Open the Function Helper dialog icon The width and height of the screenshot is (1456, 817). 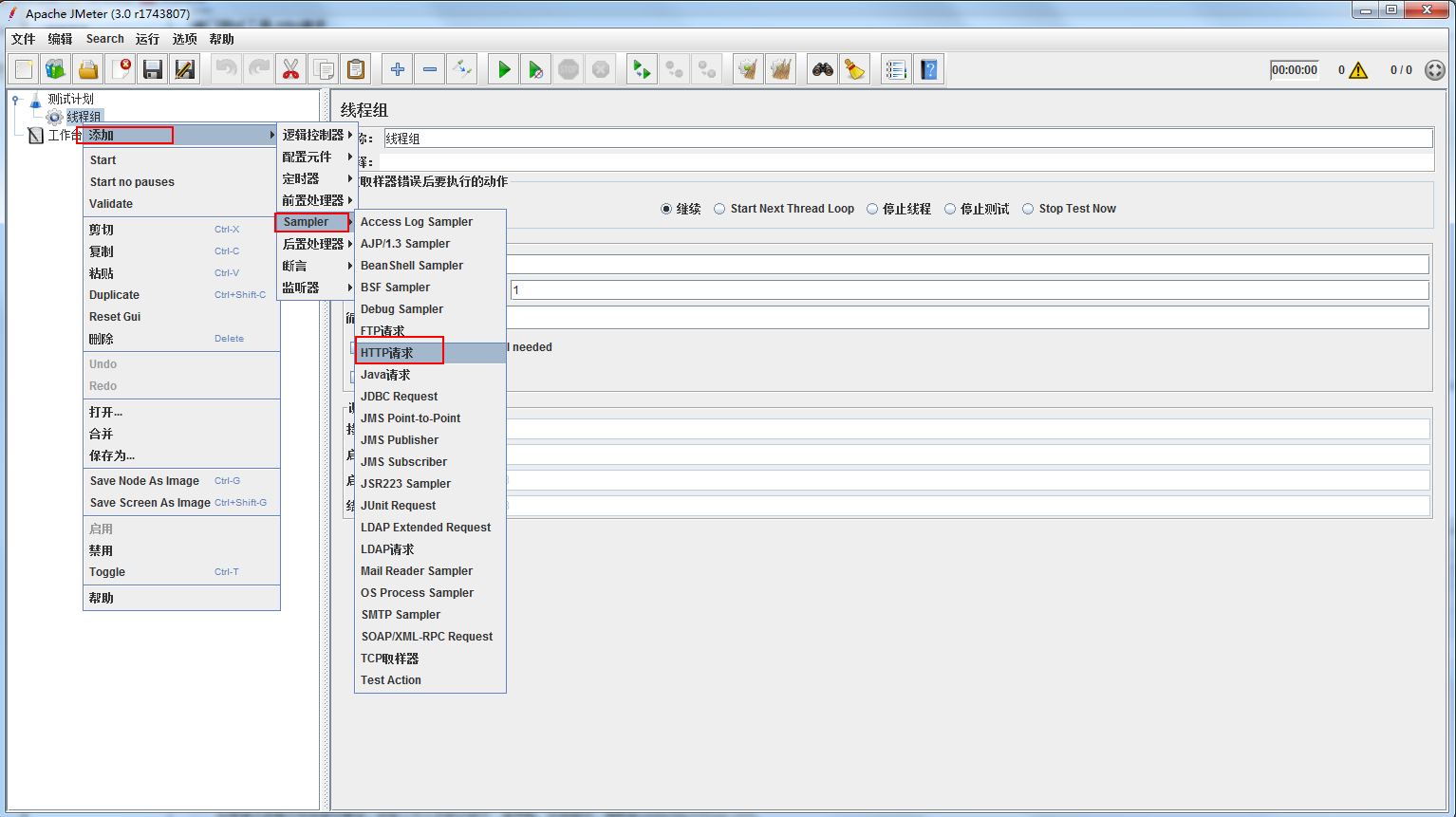(x=896, y=69)
